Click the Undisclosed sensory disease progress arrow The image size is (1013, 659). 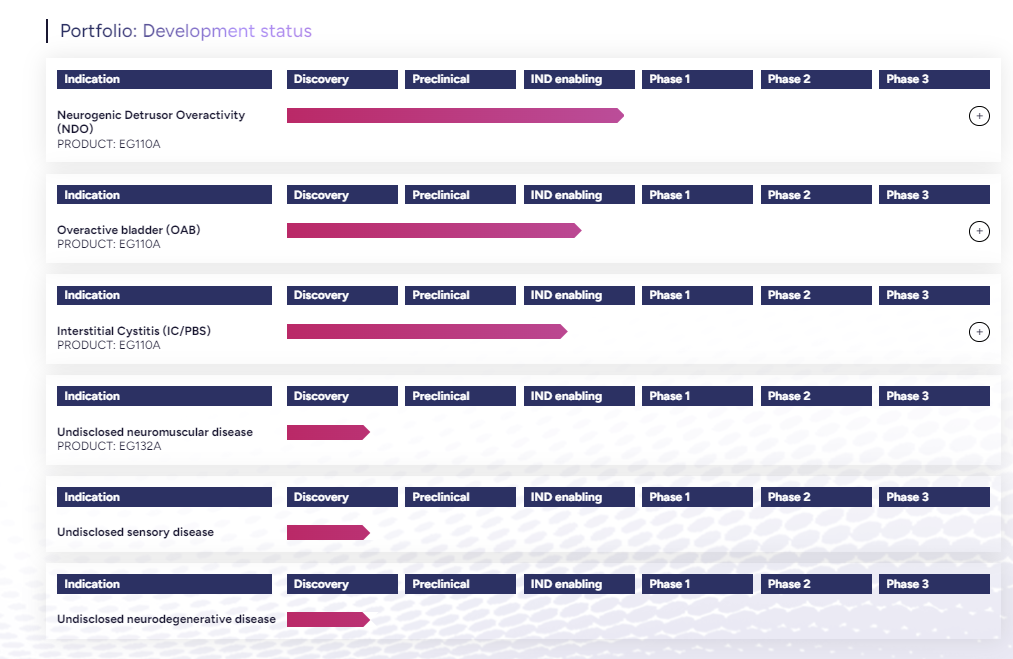327,533
